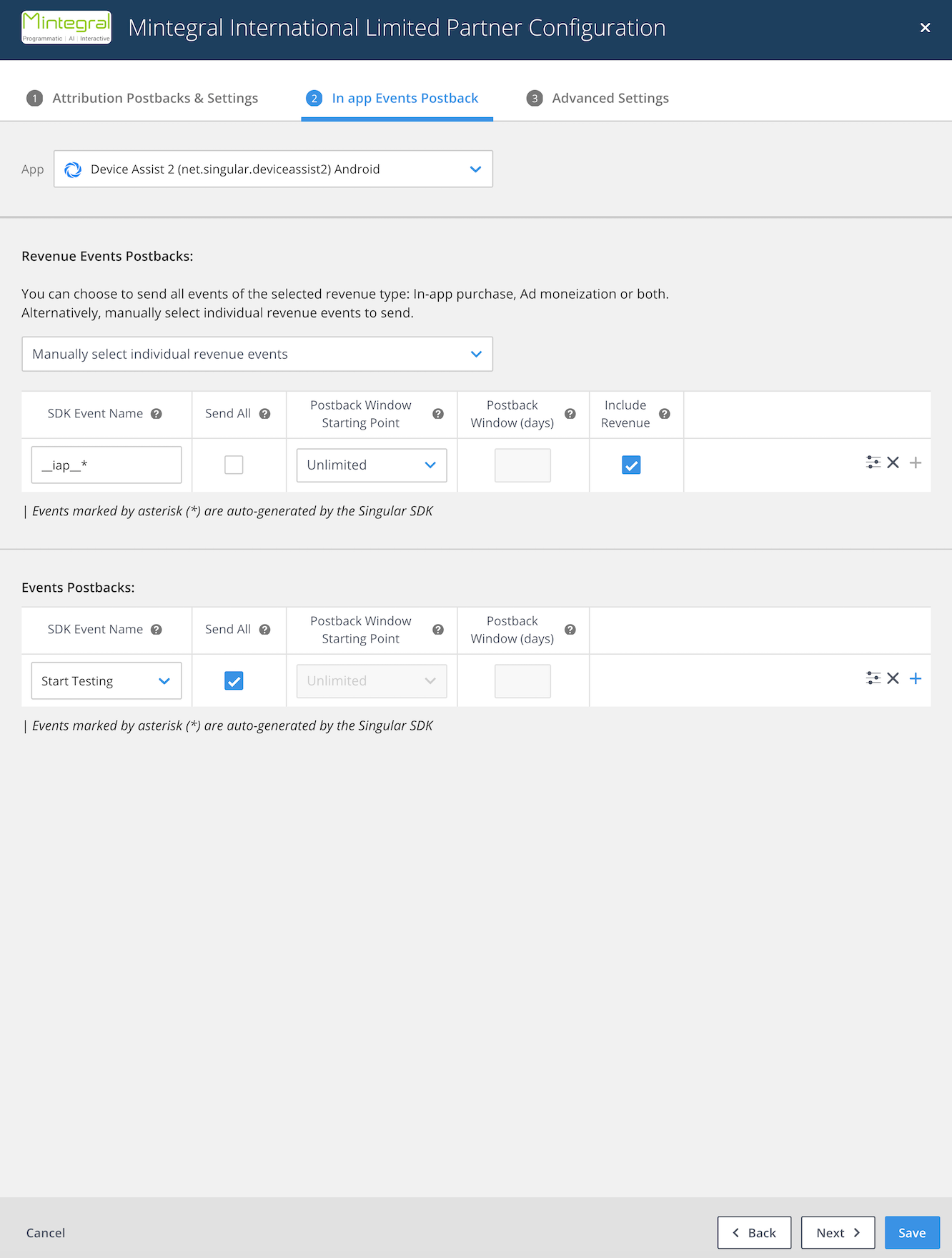Click the Mintegral logo in the header
The width and height of the screenshot is (952, 1258).
[66, 28]
